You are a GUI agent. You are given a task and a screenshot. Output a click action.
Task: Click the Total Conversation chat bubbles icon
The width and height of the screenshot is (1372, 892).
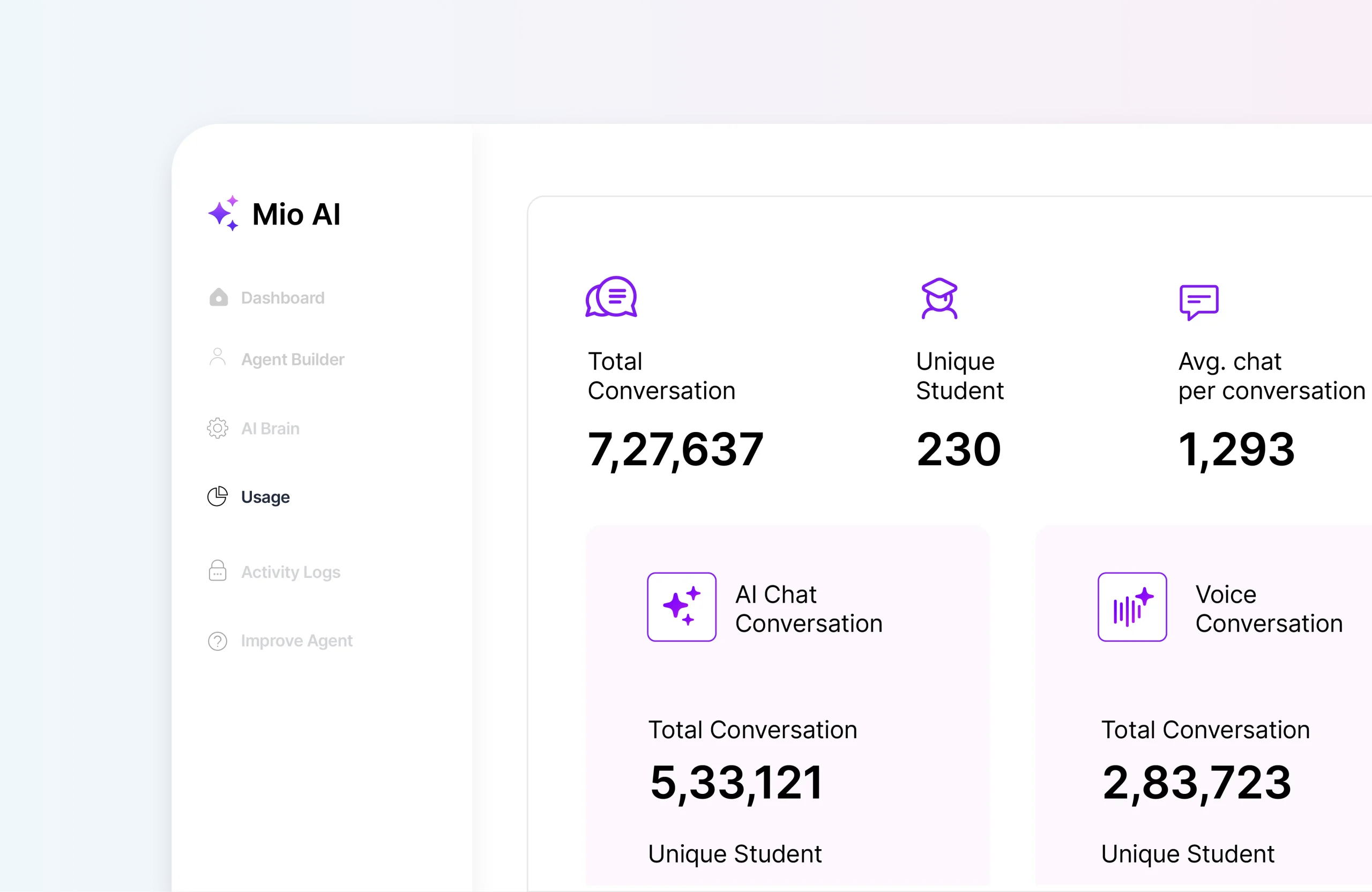pos(611,297)
